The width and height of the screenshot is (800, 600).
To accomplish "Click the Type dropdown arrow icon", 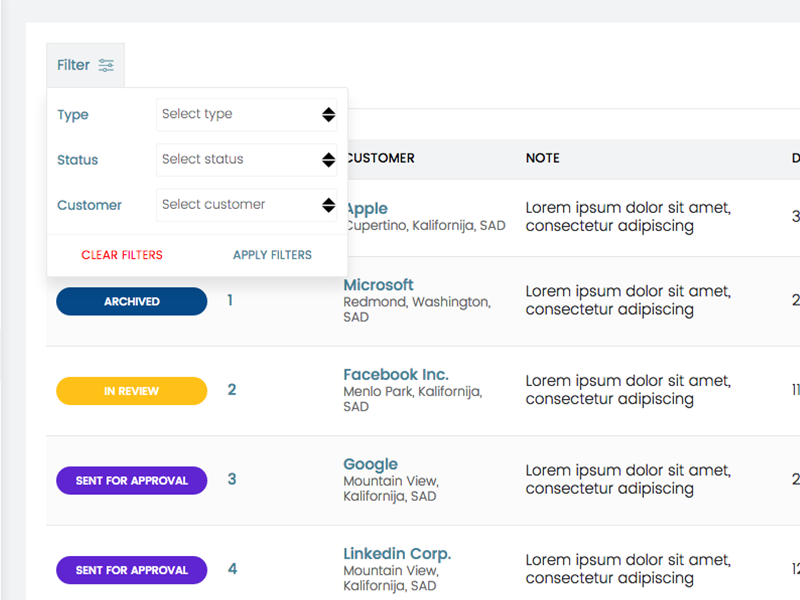I will click(328, 114).
